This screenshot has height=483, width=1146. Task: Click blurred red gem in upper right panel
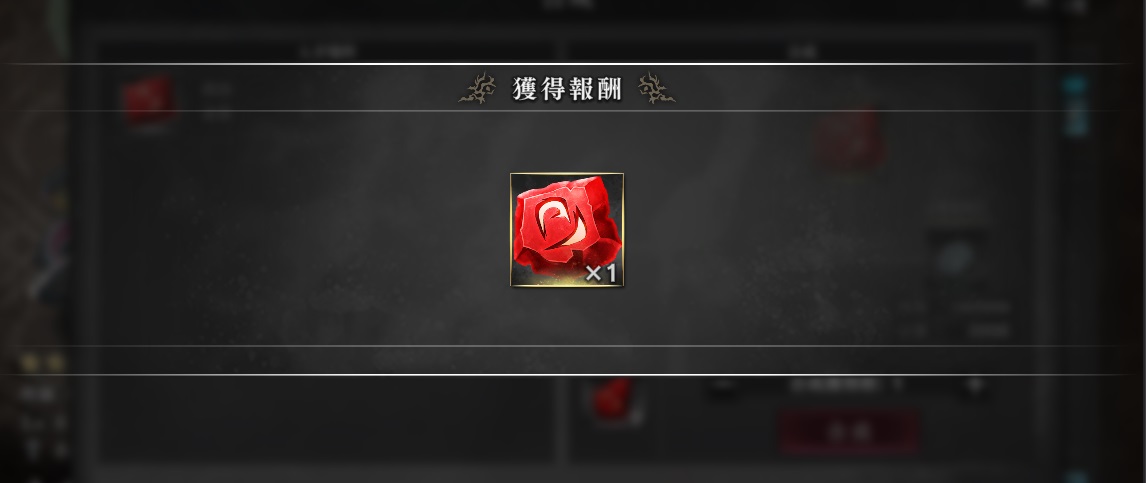849,139
